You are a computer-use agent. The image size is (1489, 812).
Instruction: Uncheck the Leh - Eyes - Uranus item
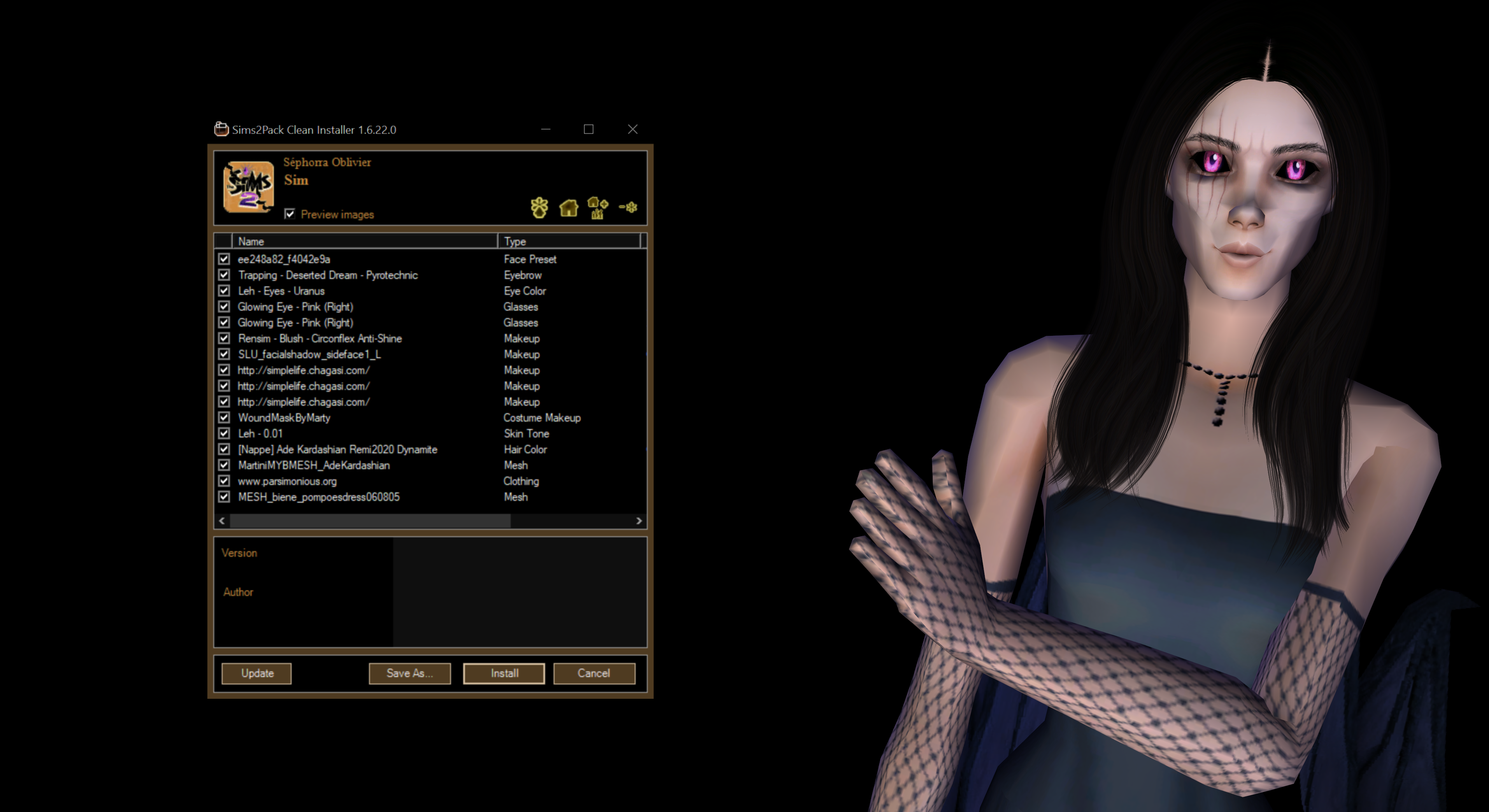[224, 291]
